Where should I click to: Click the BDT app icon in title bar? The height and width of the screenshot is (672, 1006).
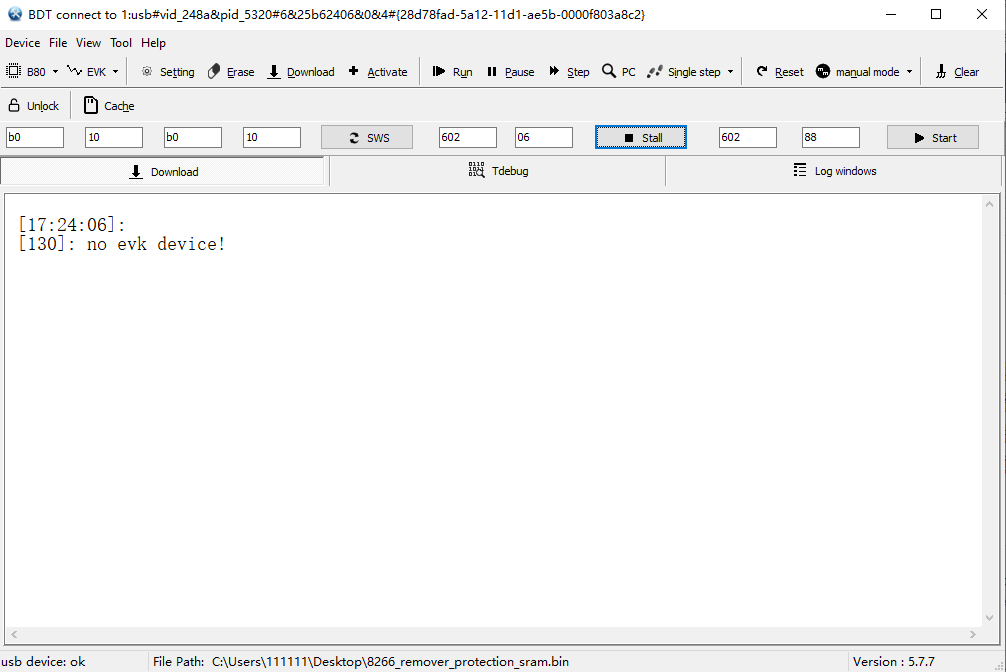tap(14, 14)
